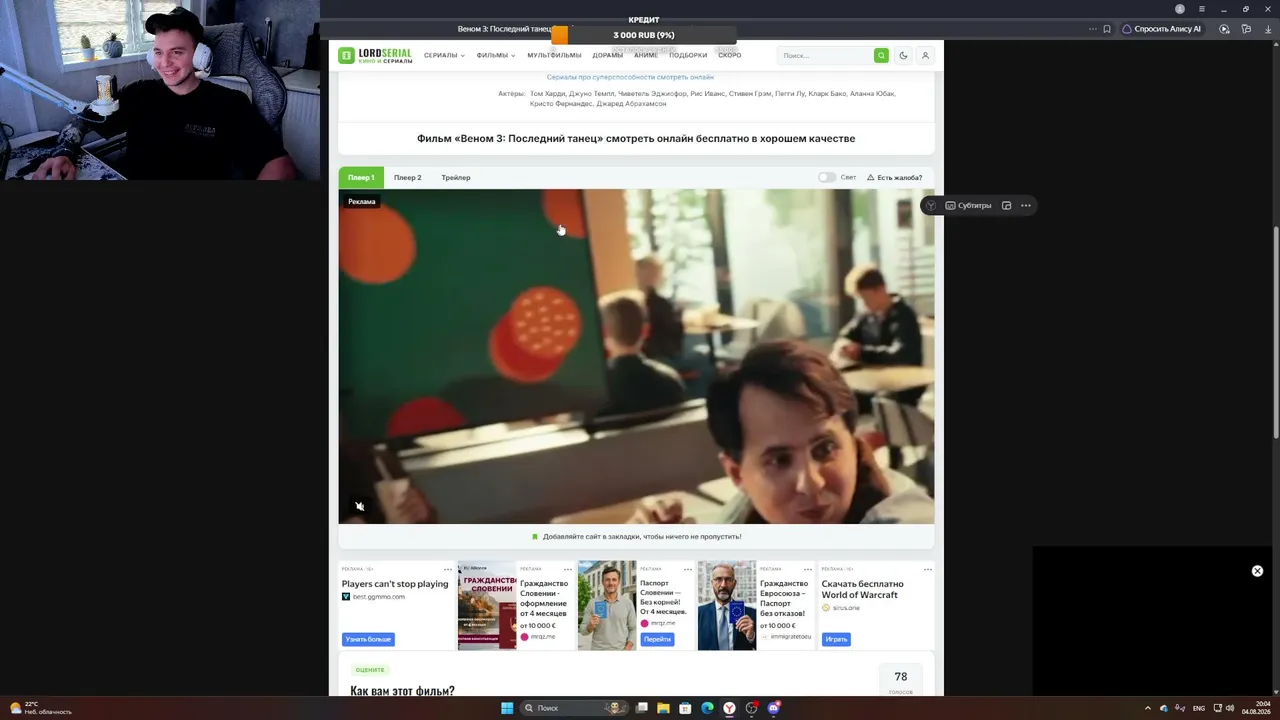
Task: Open the World of Warcraft ad menu dots
Action: pos(927,569)
